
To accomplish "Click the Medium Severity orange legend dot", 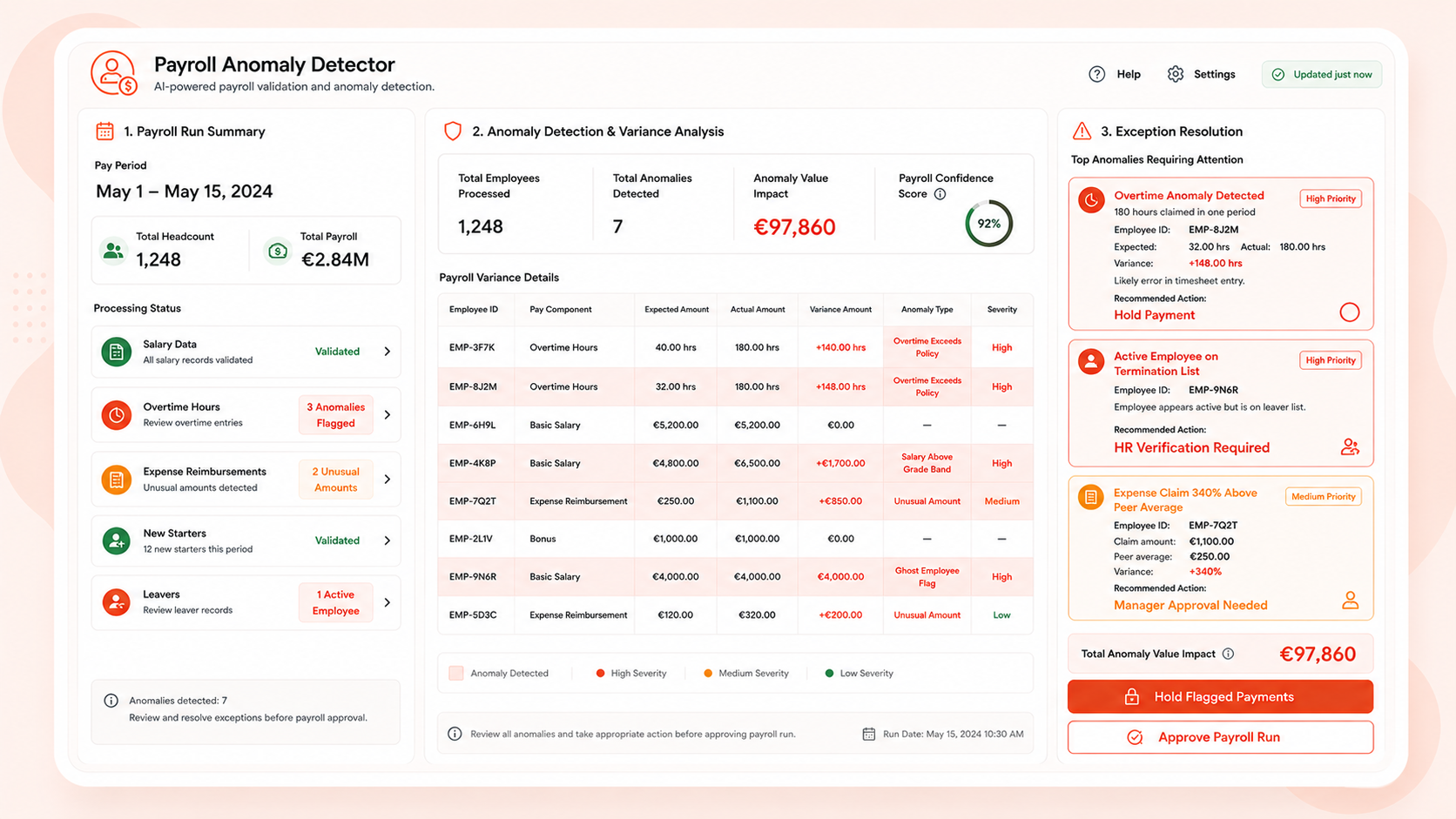I will click(708, 673).
